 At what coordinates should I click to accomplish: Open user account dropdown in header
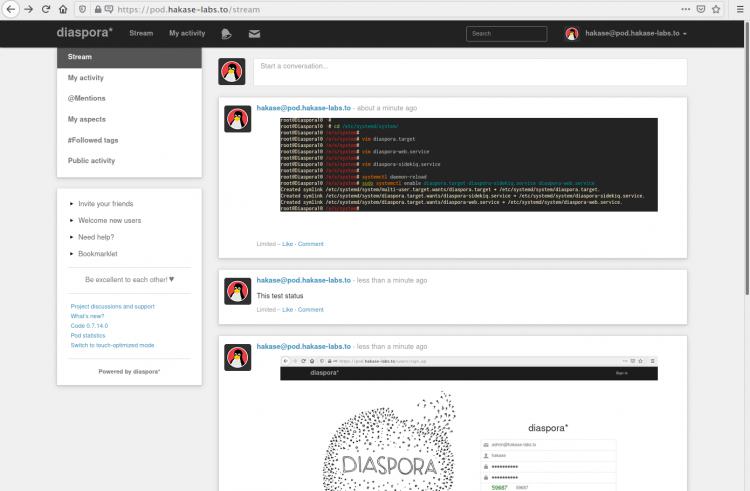[x=627, y=33]
